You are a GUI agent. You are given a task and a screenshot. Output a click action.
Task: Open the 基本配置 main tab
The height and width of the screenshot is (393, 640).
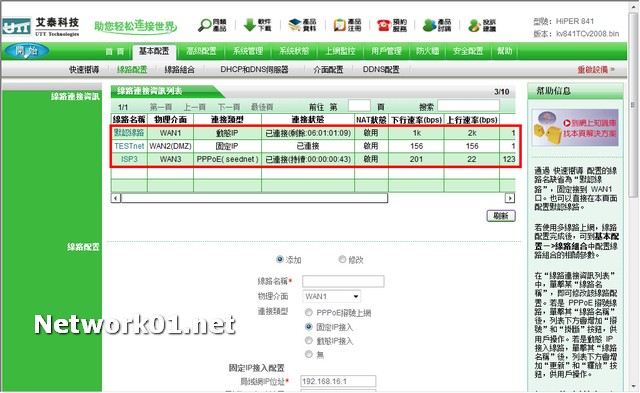(154, 51)
